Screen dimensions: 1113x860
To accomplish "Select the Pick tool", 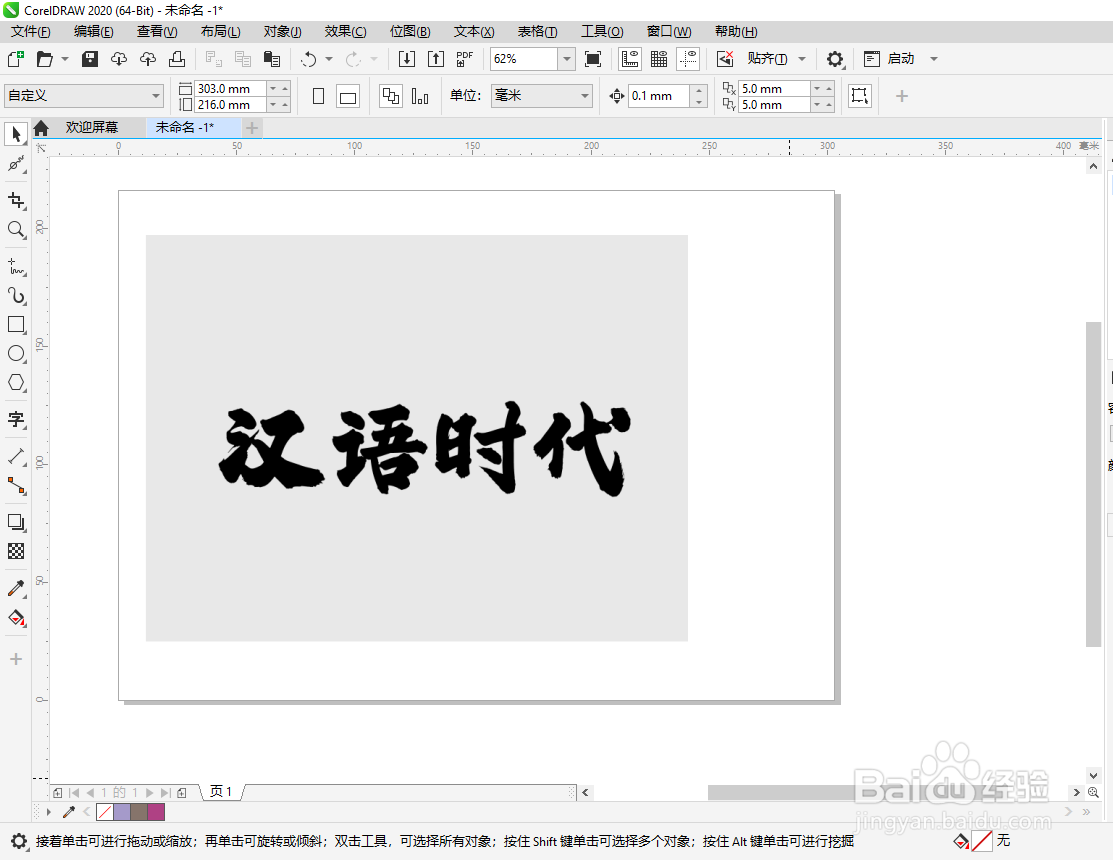I will click(15, 133).
